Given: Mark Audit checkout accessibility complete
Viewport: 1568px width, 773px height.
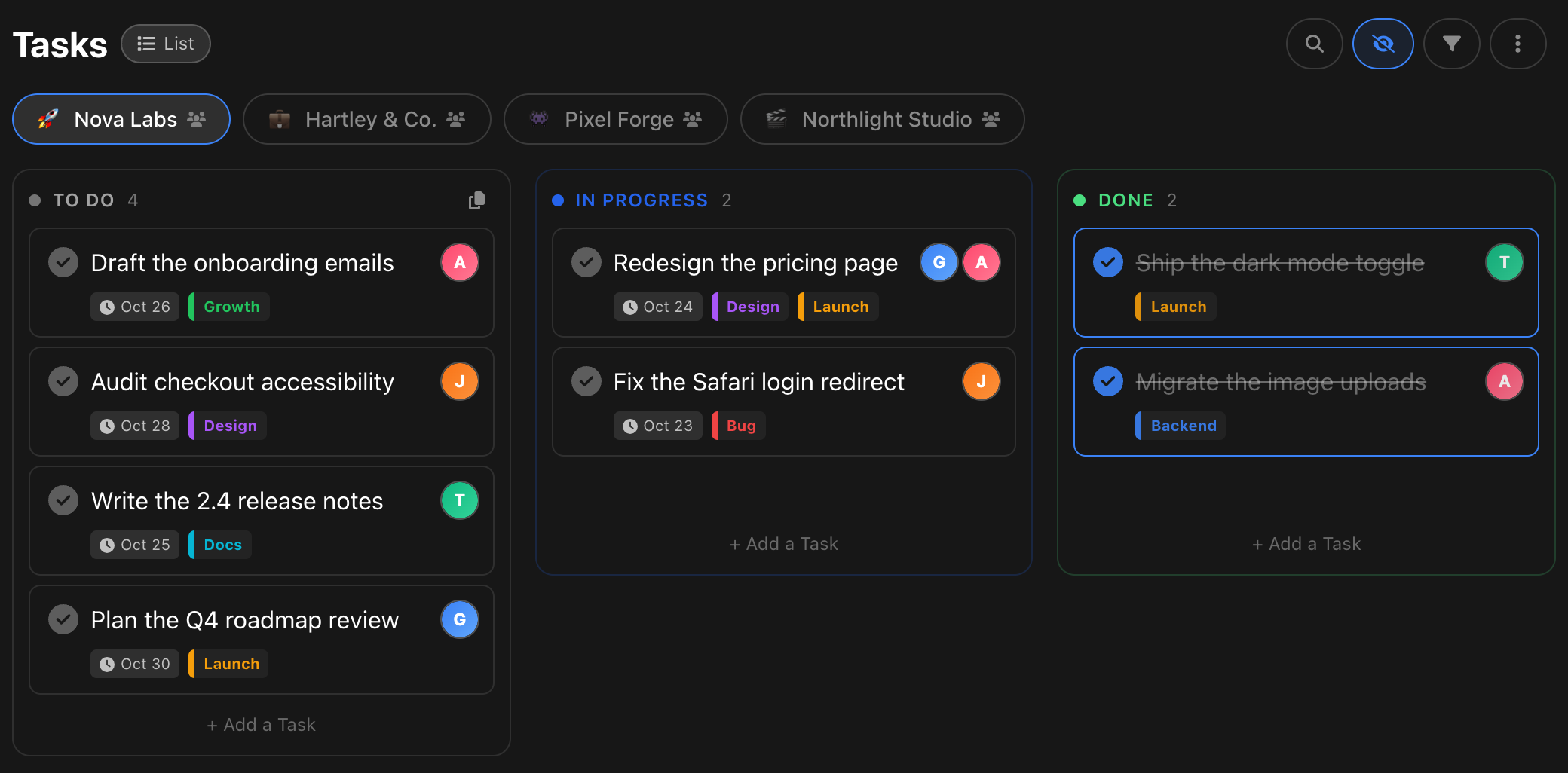Looking at the screenshot, I should point(63,381).
